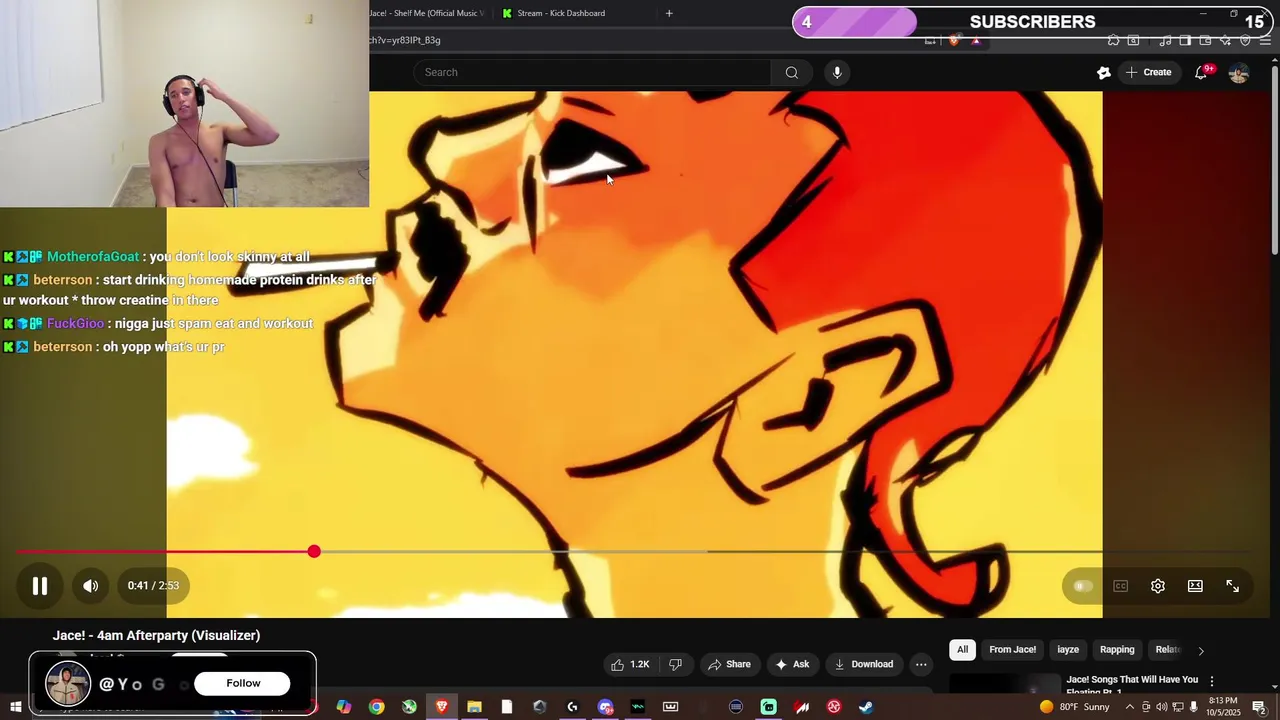Open YouTube notifications bell
The image size is (1280, 720).
click(x=1202, y=72)
